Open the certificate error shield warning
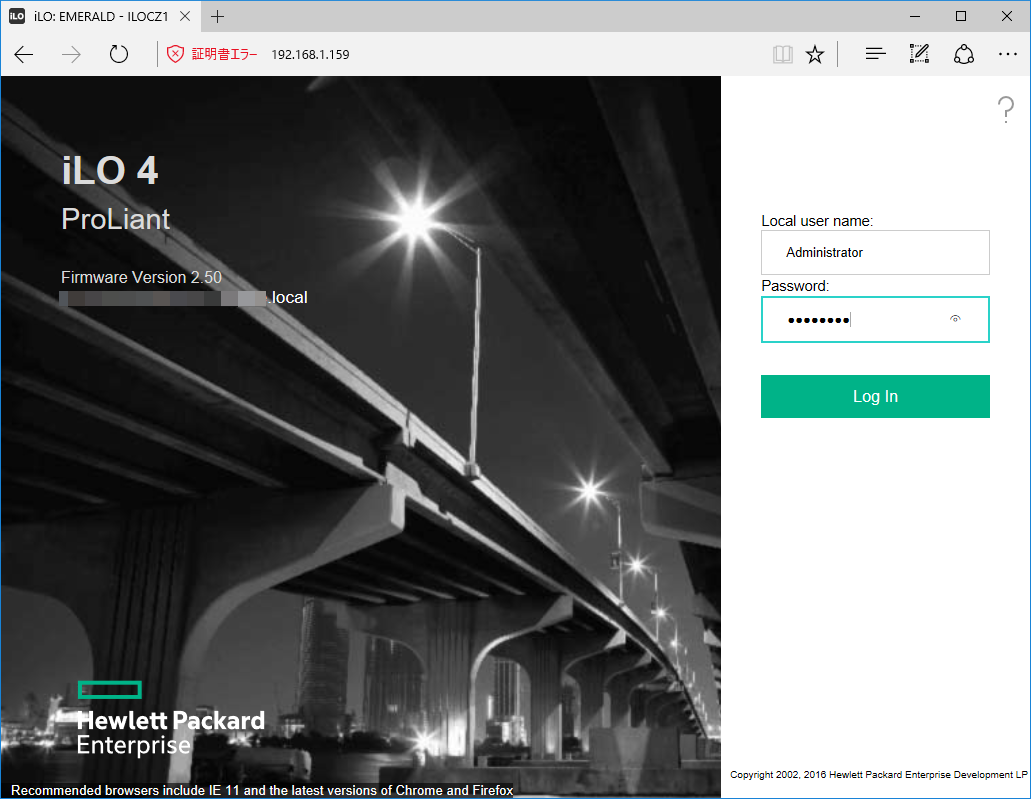This screenshot has width=1031, height=799. point(175,54)
